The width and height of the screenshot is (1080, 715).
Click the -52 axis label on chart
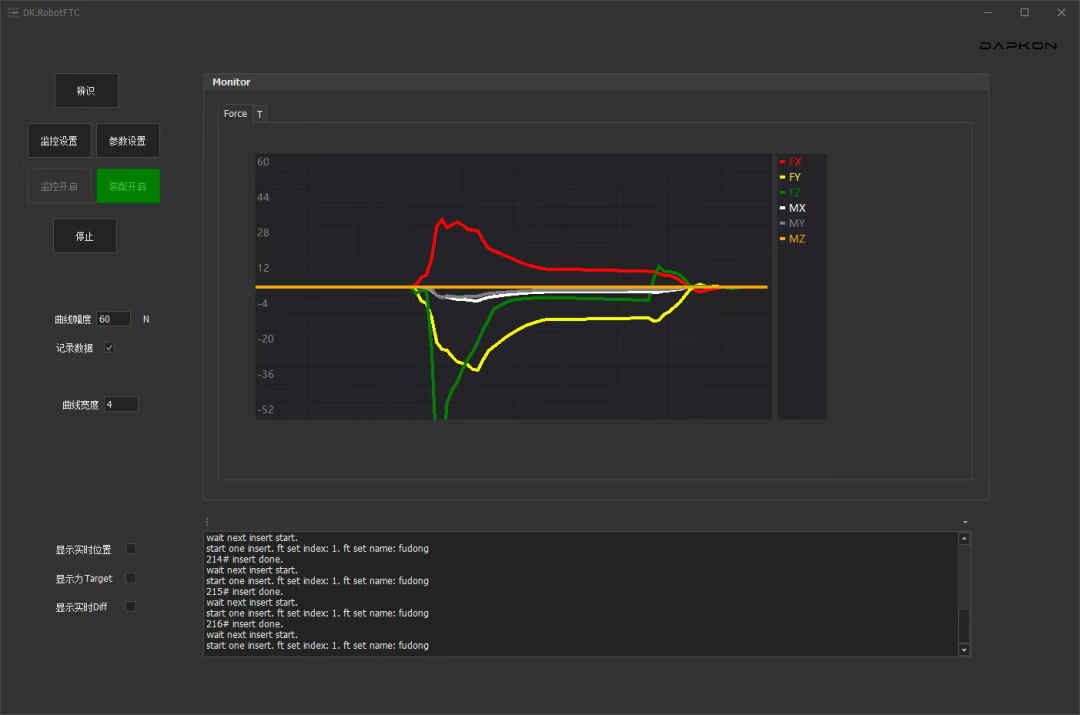(x=265, y=409)
